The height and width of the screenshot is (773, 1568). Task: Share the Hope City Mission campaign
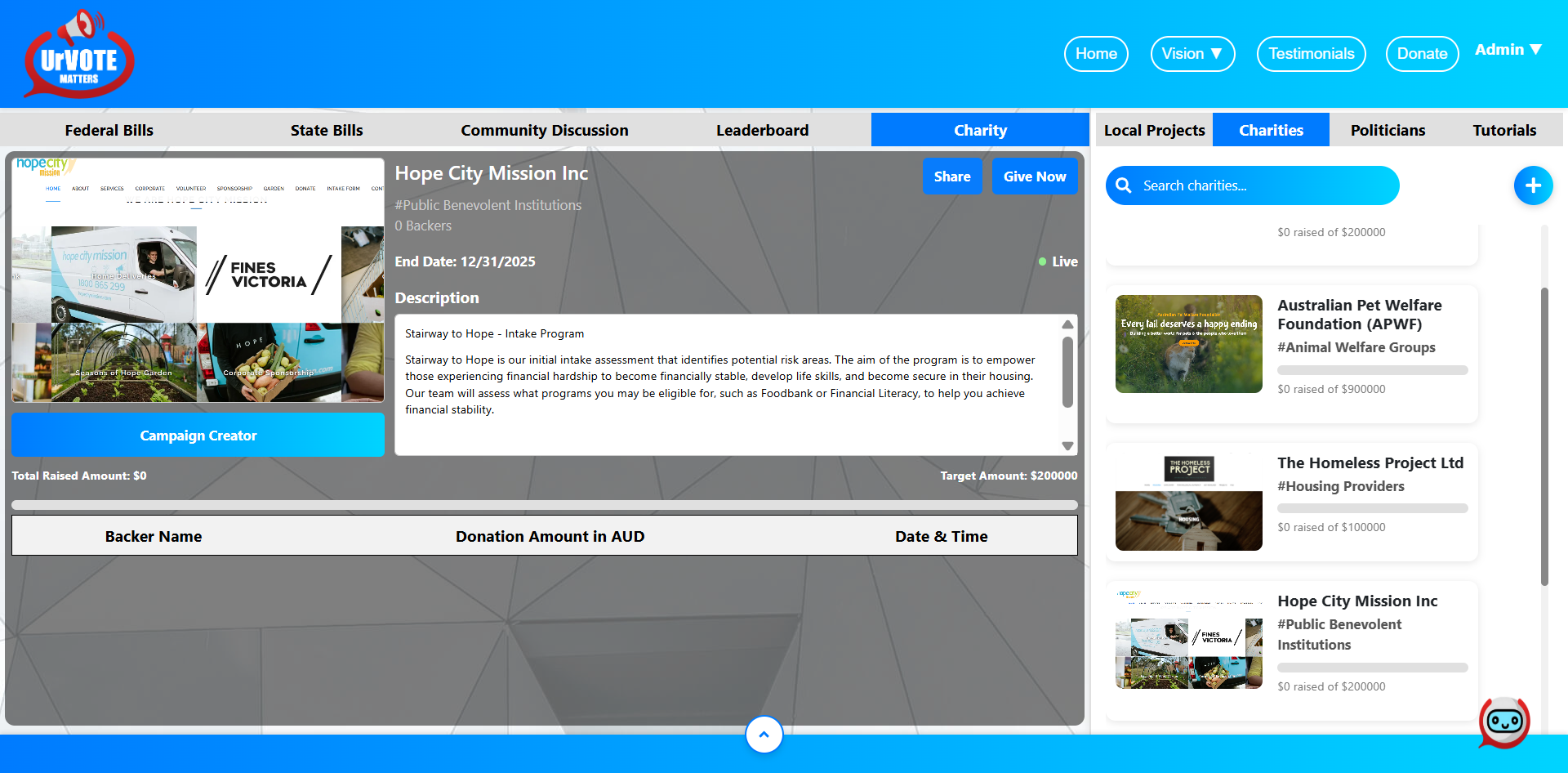click(952, 176)
